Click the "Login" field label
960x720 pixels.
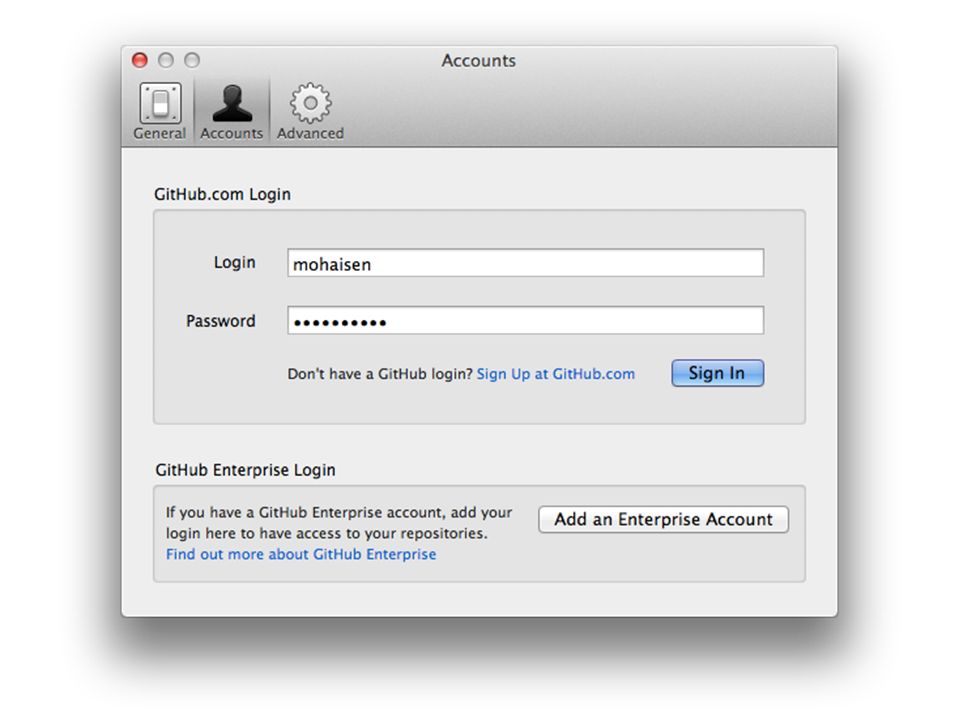pyautogui.click(x=234, y=263)
